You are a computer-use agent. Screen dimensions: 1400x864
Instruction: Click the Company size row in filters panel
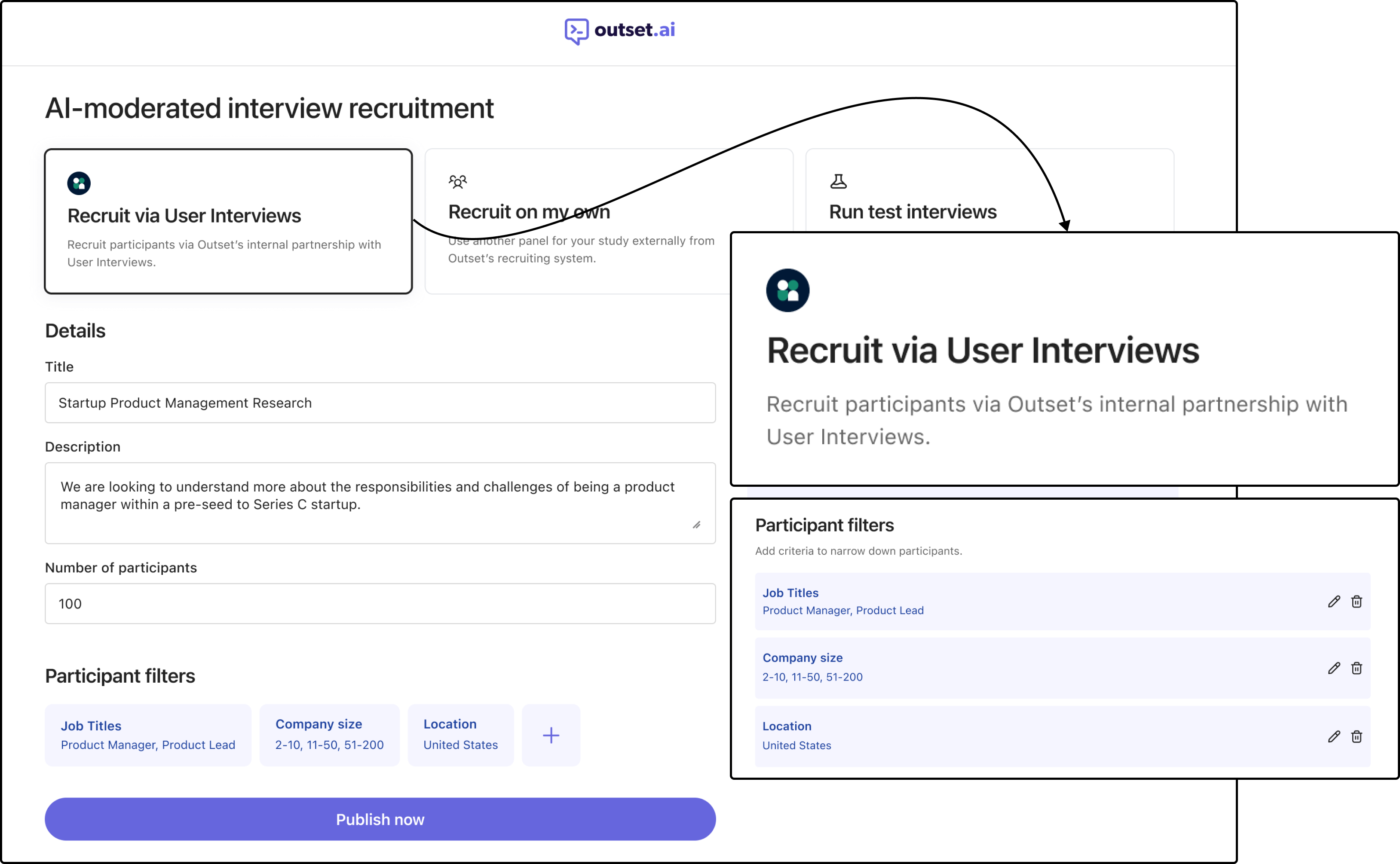[x=1062, y=667]
